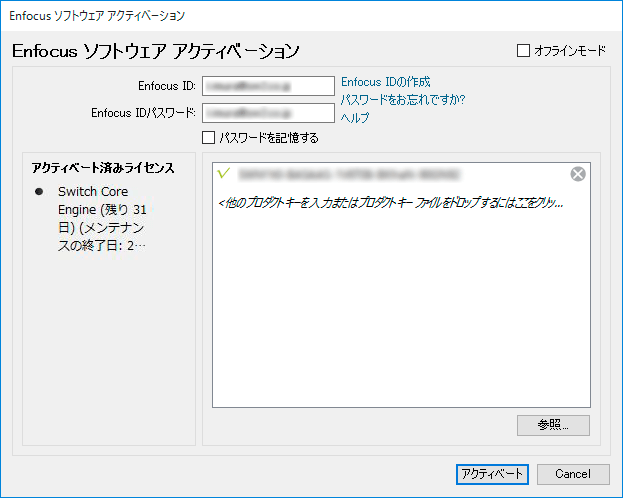Select the Switch Core Engine license entry
This screenshot has width=623, height=498.
click(x=102, y=219)
